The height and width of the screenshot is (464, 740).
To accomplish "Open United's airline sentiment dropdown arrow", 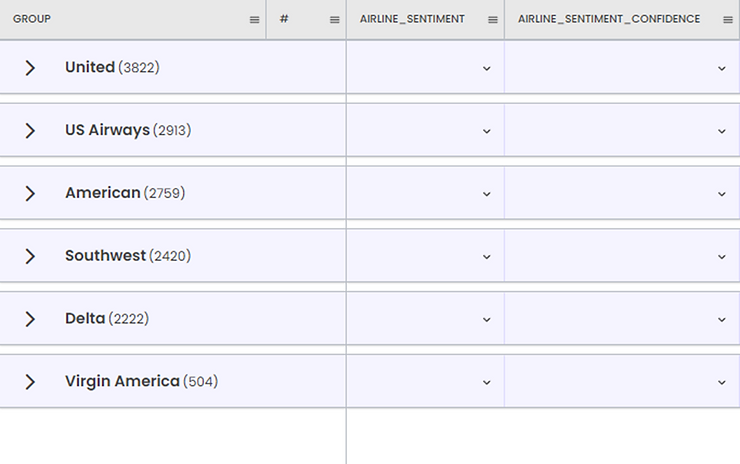I will point(487,69).
